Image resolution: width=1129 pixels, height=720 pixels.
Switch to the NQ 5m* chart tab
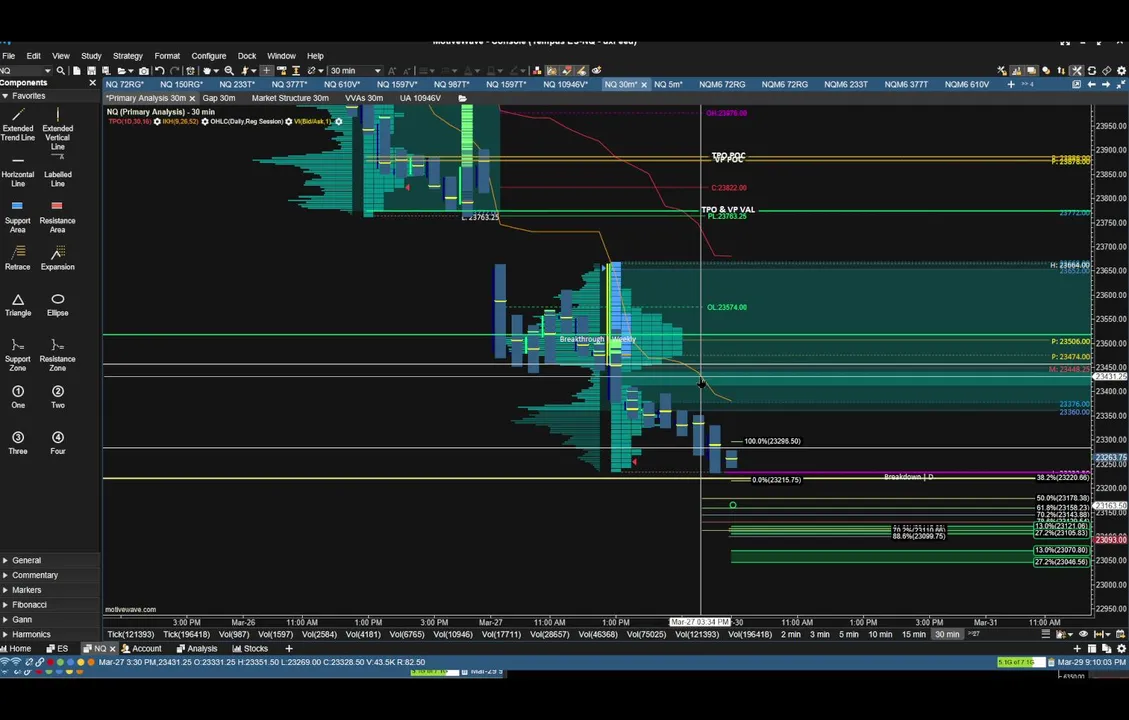point(668,84)
